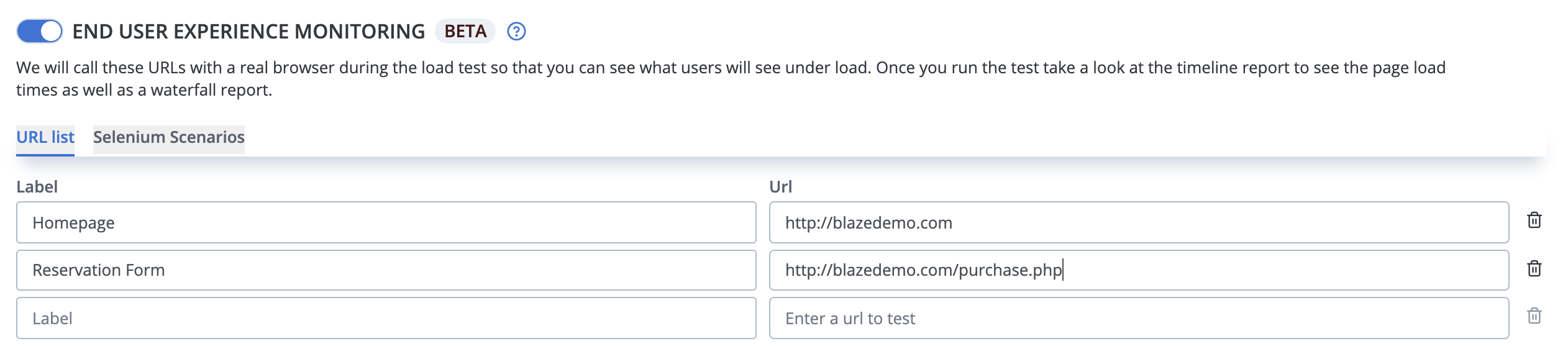Screen dimensions: 1568x359
Task: Disable the End User Experience Monitoring toggle
Action: [x=39, y=31]
